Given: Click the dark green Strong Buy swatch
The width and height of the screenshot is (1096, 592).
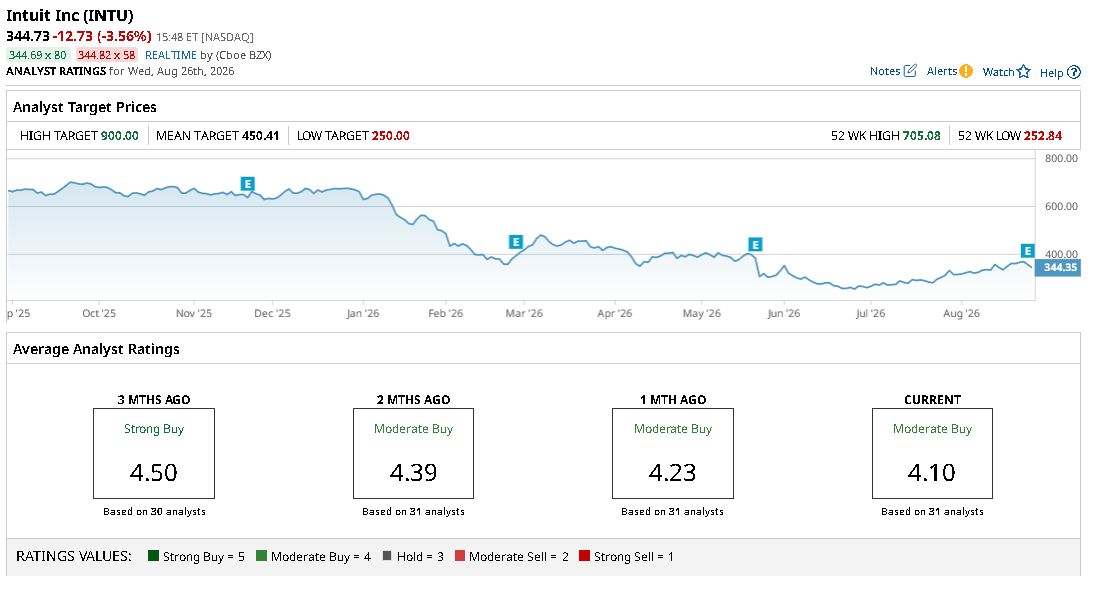Looking at the screenshot, I should (x=154, y=556).
